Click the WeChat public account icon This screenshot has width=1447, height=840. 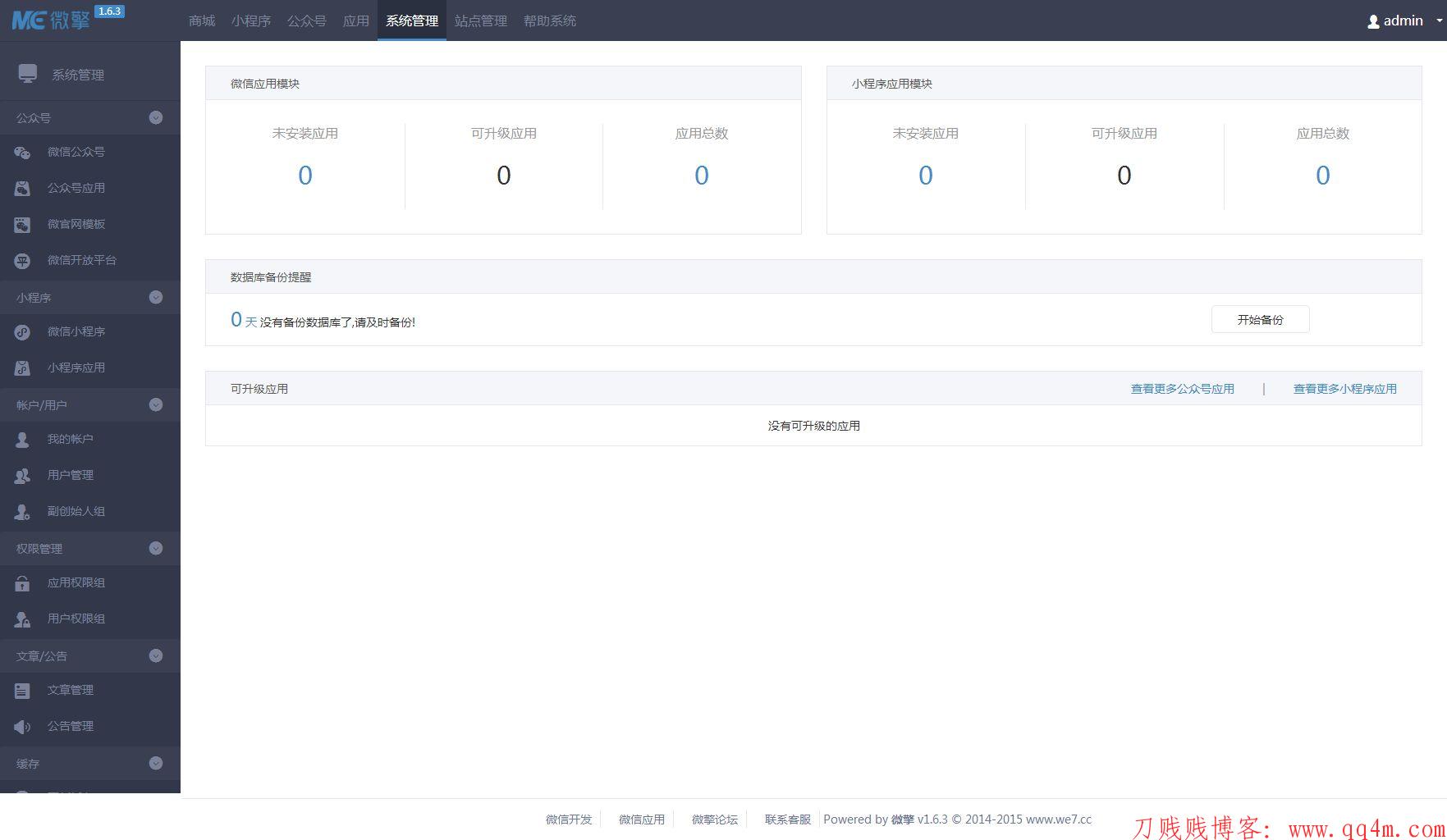pos(22,153)
